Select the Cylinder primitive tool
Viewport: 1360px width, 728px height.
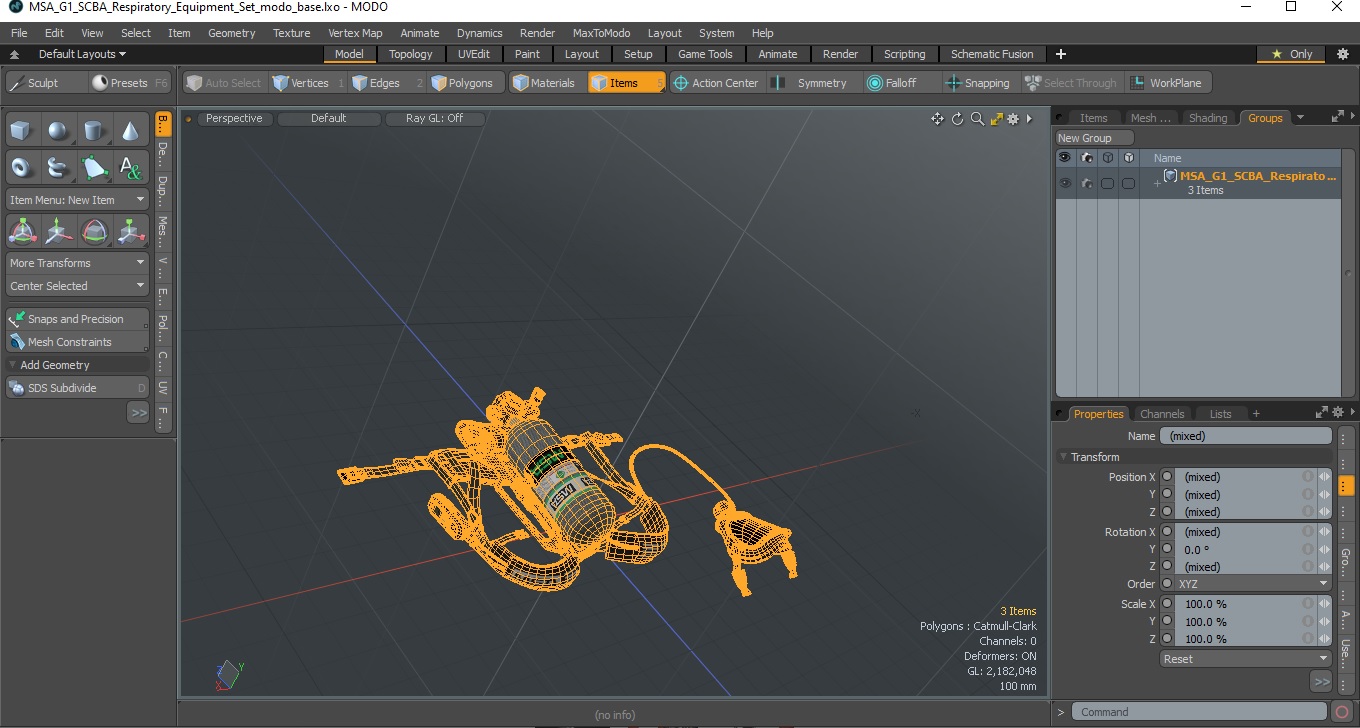pos(95,130)
